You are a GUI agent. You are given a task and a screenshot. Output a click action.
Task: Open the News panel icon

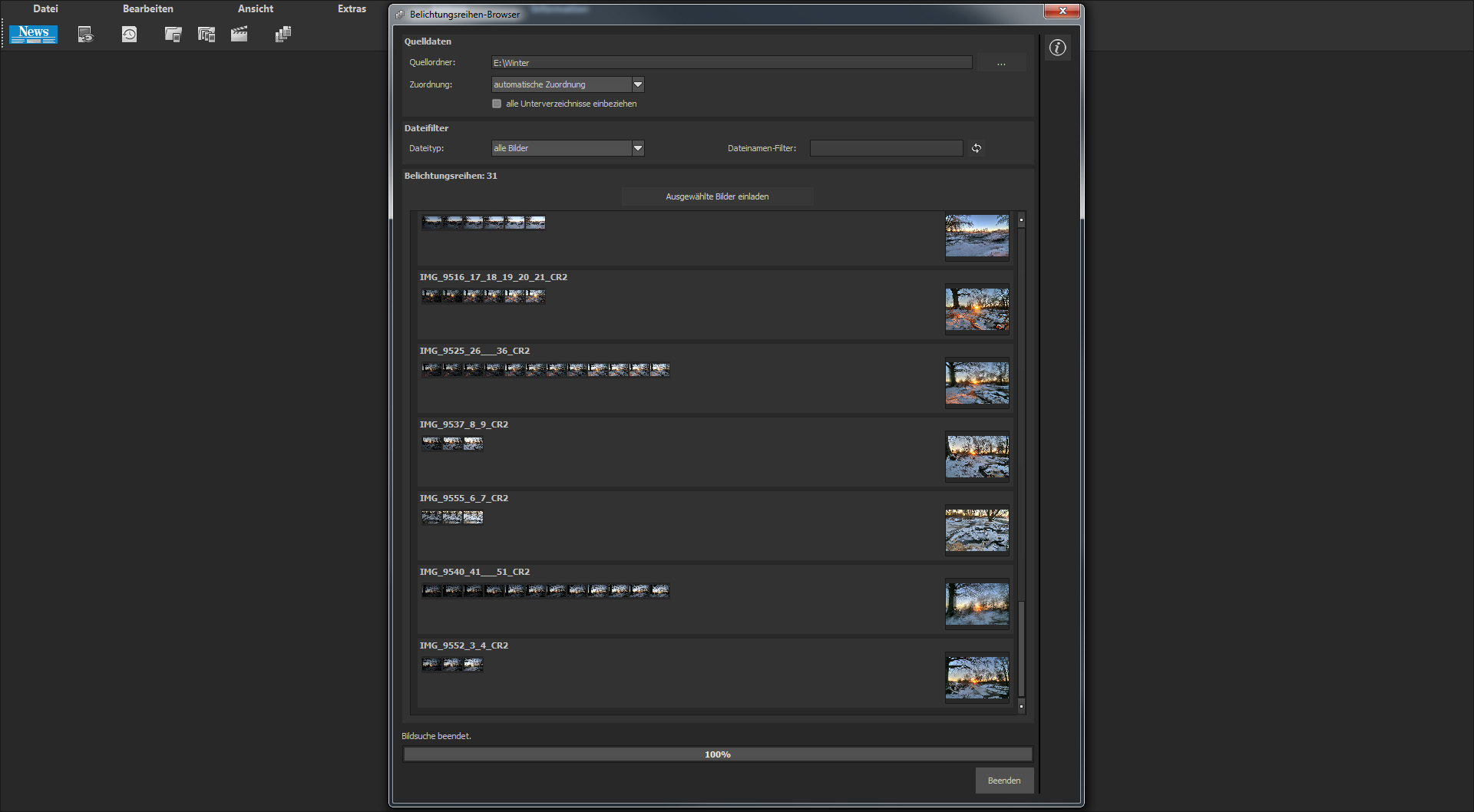tap(34, 34)
